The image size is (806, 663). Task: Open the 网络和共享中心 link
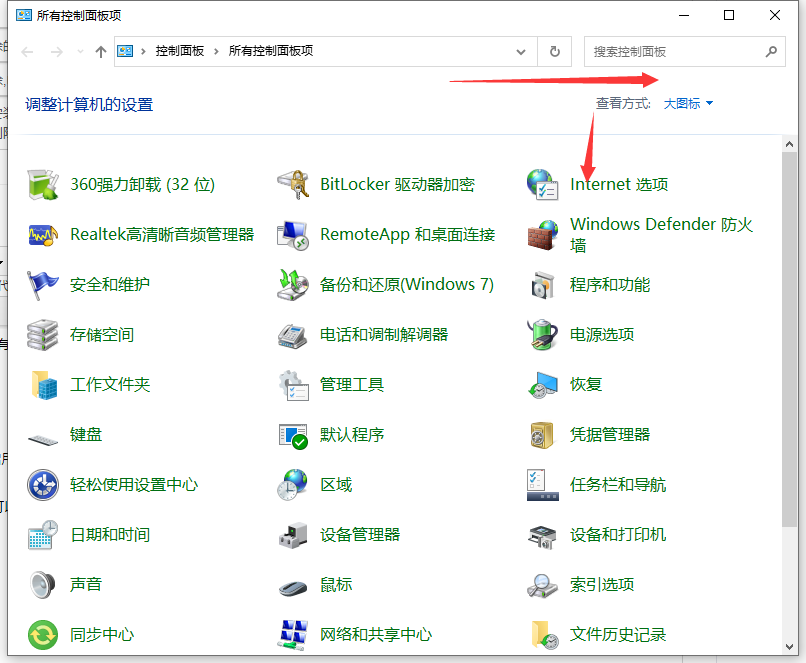coord(376,635)
